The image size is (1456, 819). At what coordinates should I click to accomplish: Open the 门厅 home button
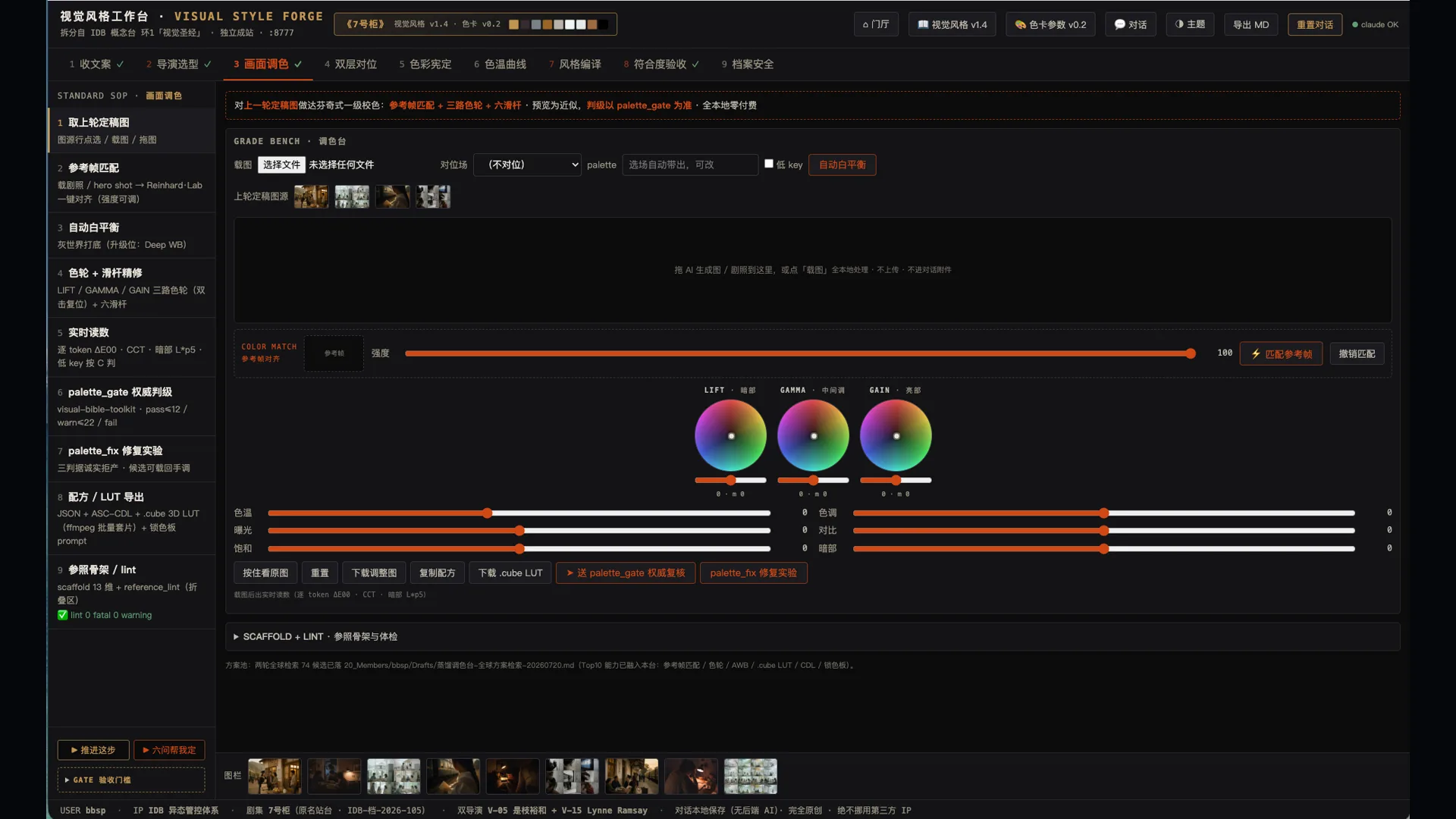(876, 24)
